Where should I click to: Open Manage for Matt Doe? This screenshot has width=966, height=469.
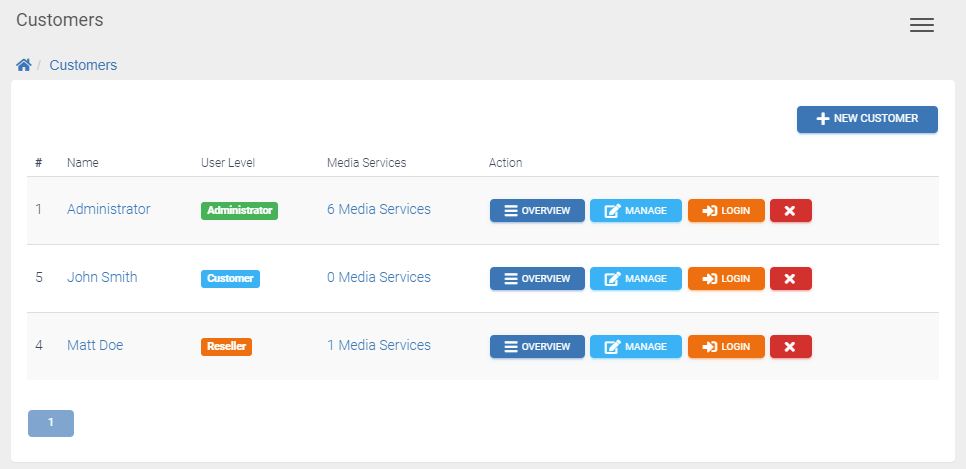pos(636,346)
